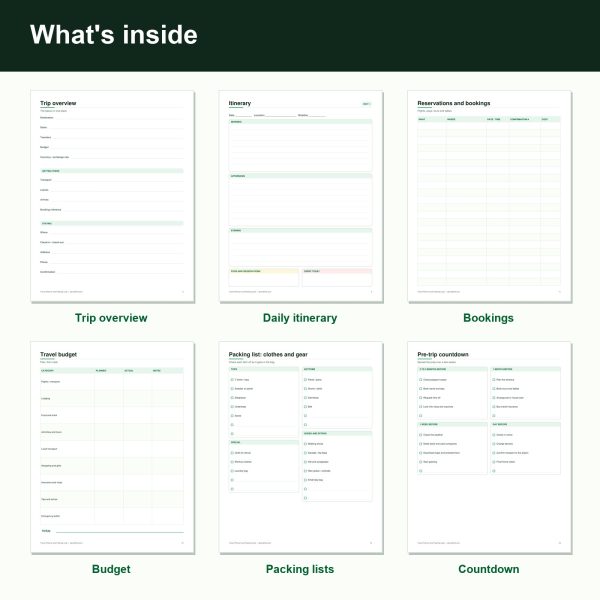Click the 'Budget' caption
The image size is (600, 600).
coord(111,569)
